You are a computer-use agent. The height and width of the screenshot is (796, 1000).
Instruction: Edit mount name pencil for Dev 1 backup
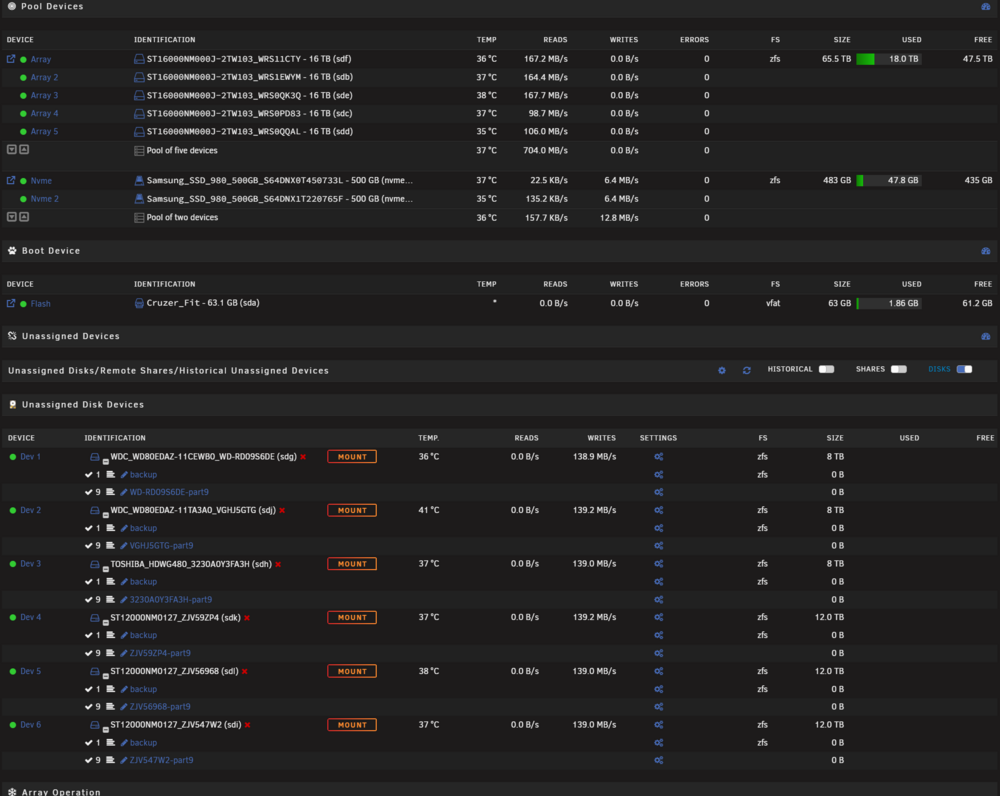coord(124,475)
